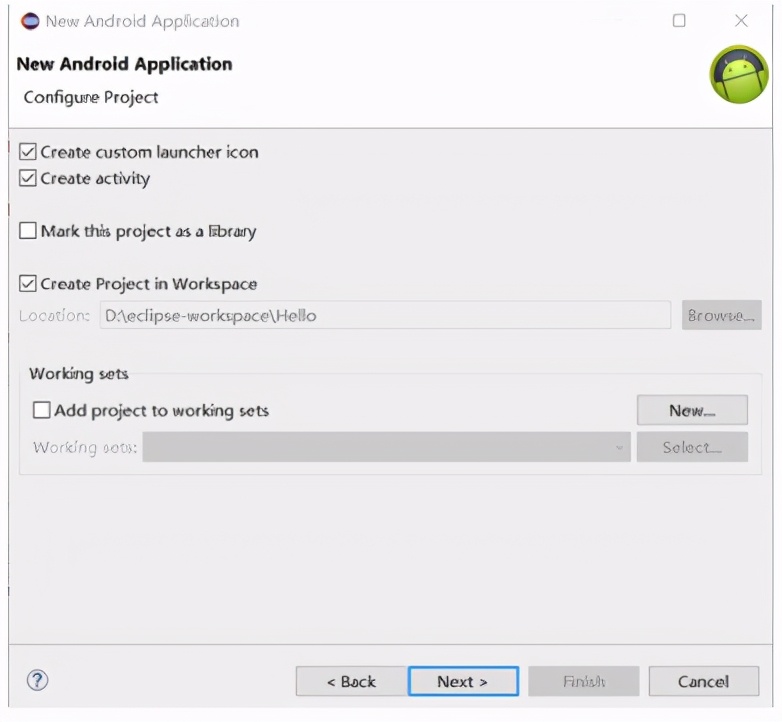Uncheck Create custom launcher icon

click(x=28, y=152)
